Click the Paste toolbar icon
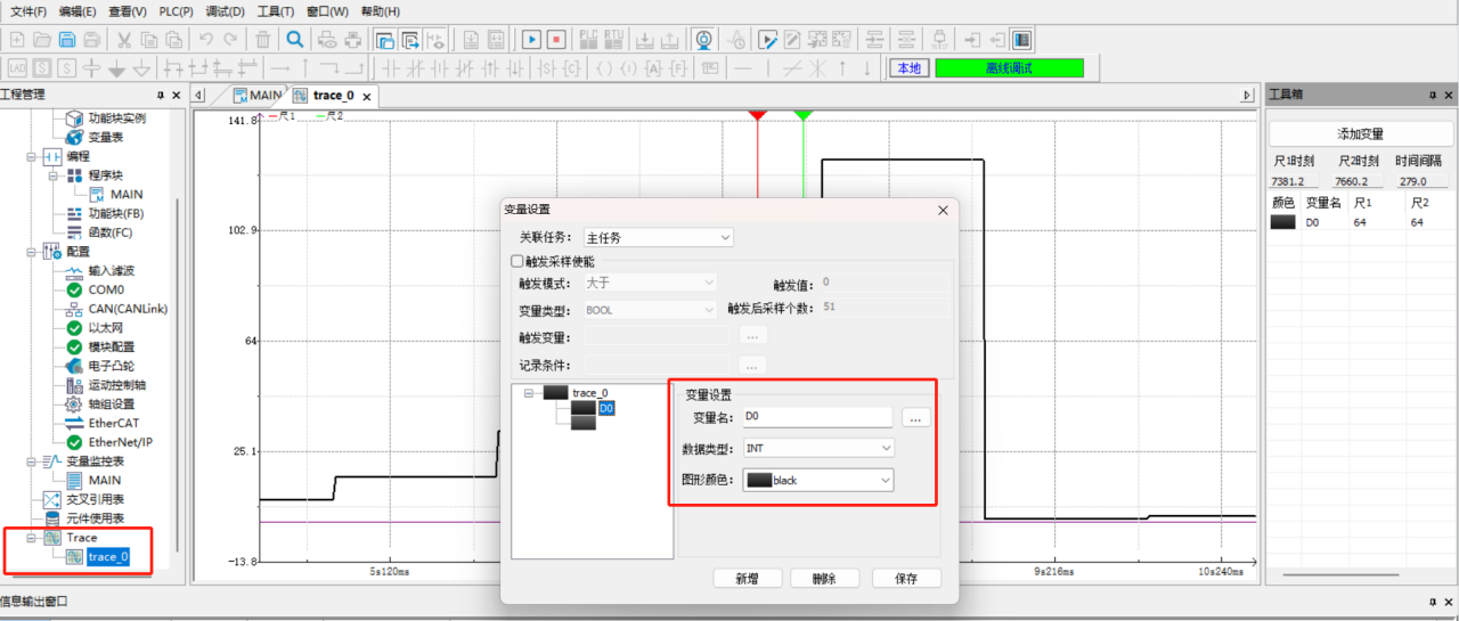The image size is (1459, 621). tap(174, 40)
